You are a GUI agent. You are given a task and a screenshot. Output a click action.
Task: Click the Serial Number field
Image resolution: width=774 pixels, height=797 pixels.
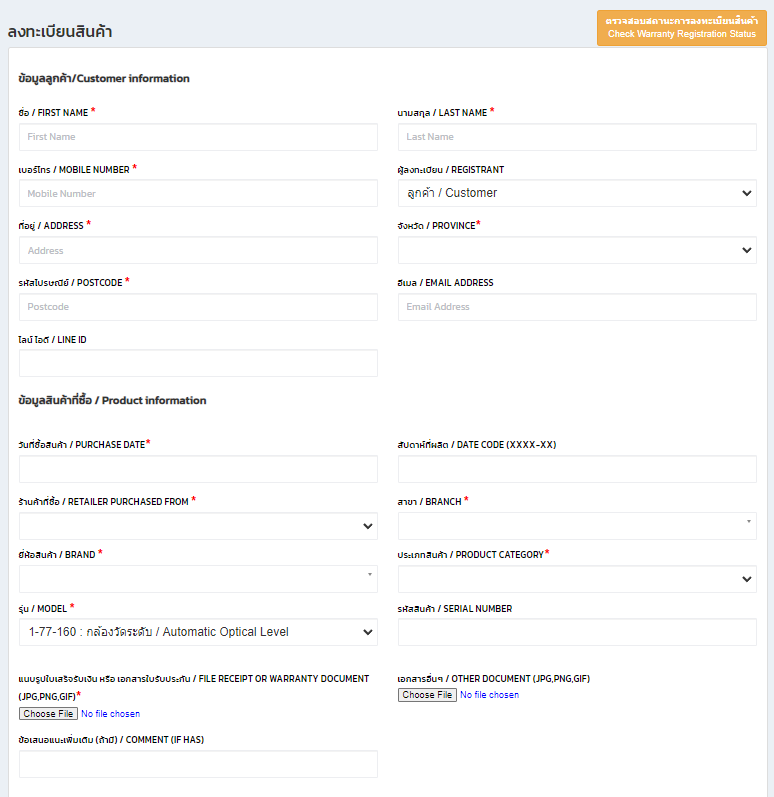[x=577, y=632]
